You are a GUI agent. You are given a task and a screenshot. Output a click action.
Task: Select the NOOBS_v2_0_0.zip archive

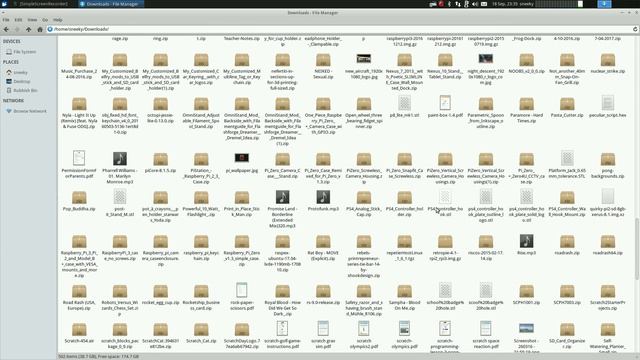click(527, 60)
